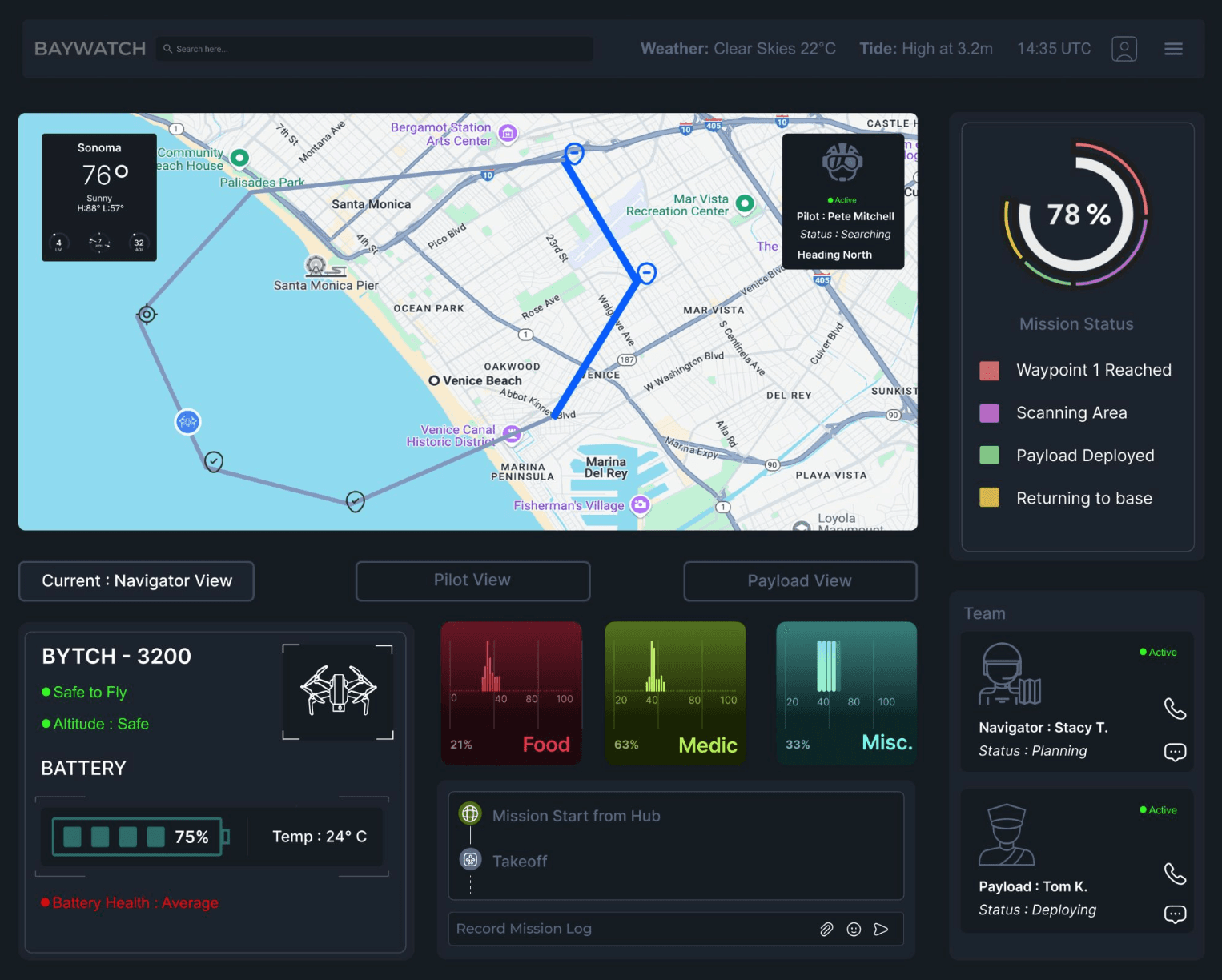This screenshot has height=980, width=1222.
Task: Click the Altitude : Safe status
Action: [x=95, y=724]
